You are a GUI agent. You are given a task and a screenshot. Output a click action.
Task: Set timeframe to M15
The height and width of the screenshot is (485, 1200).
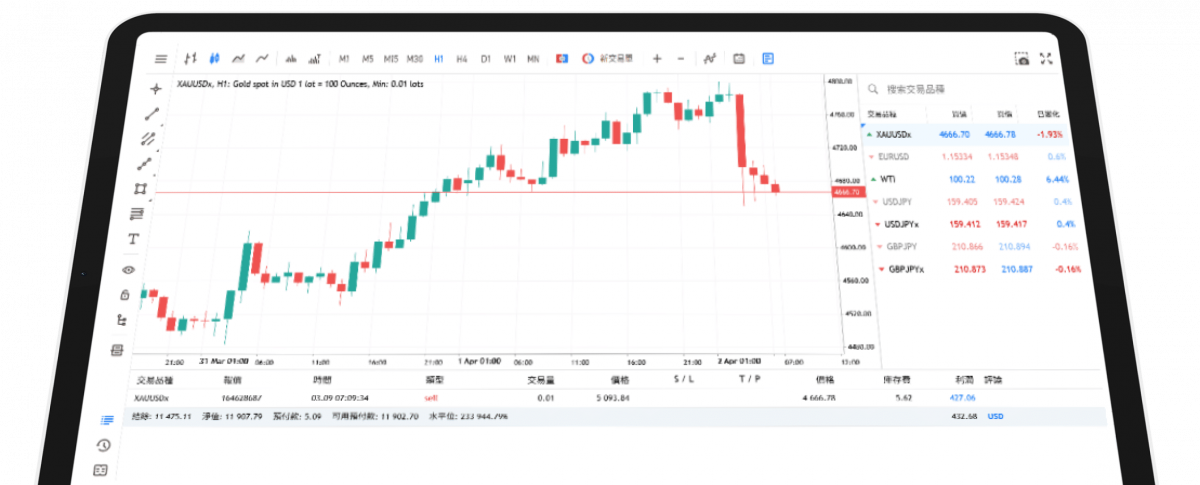coord(391,59)
